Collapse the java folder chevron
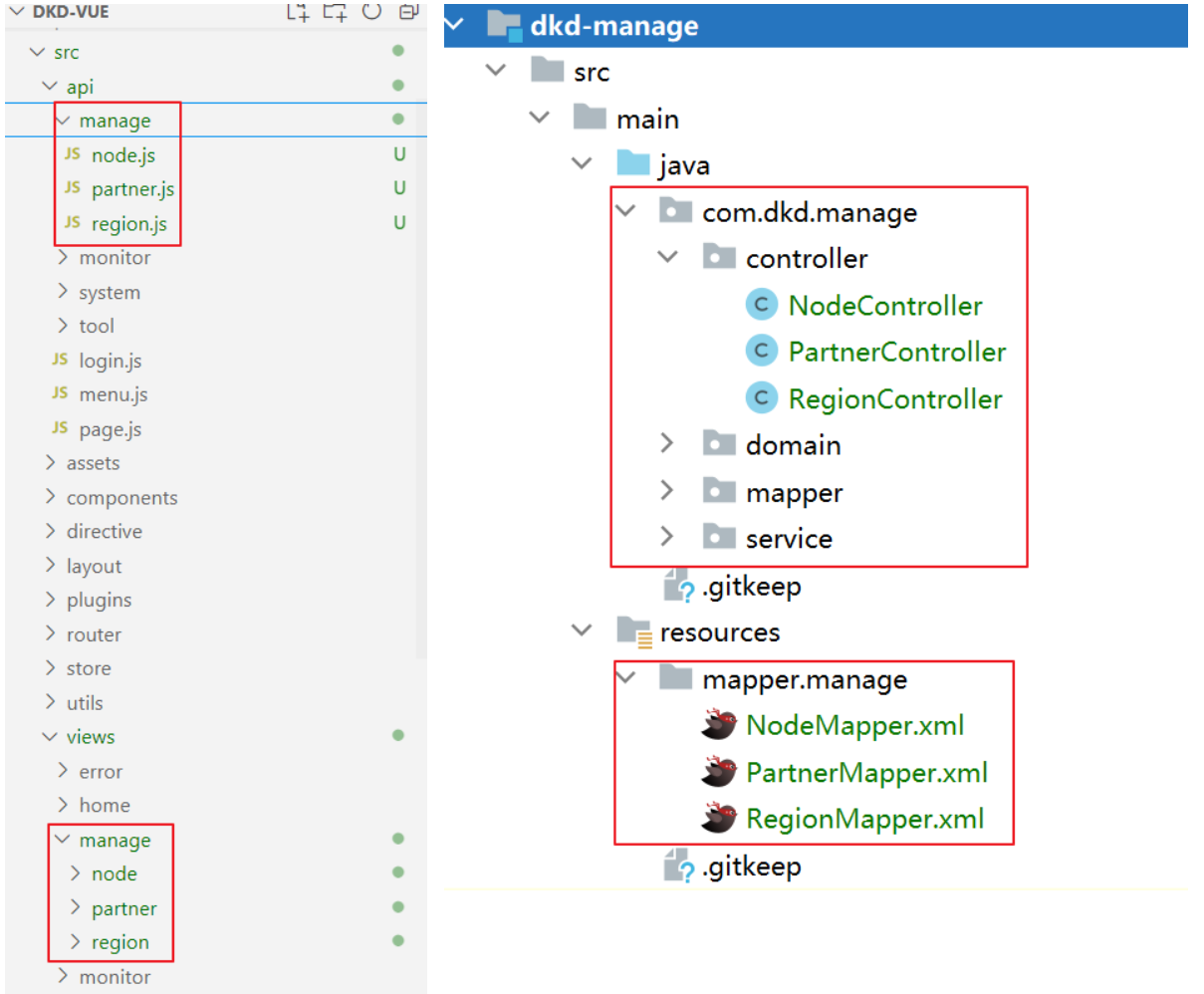The height and width of the screenshot is (994, 1204). pyautogui.click(x=582, y=163)
